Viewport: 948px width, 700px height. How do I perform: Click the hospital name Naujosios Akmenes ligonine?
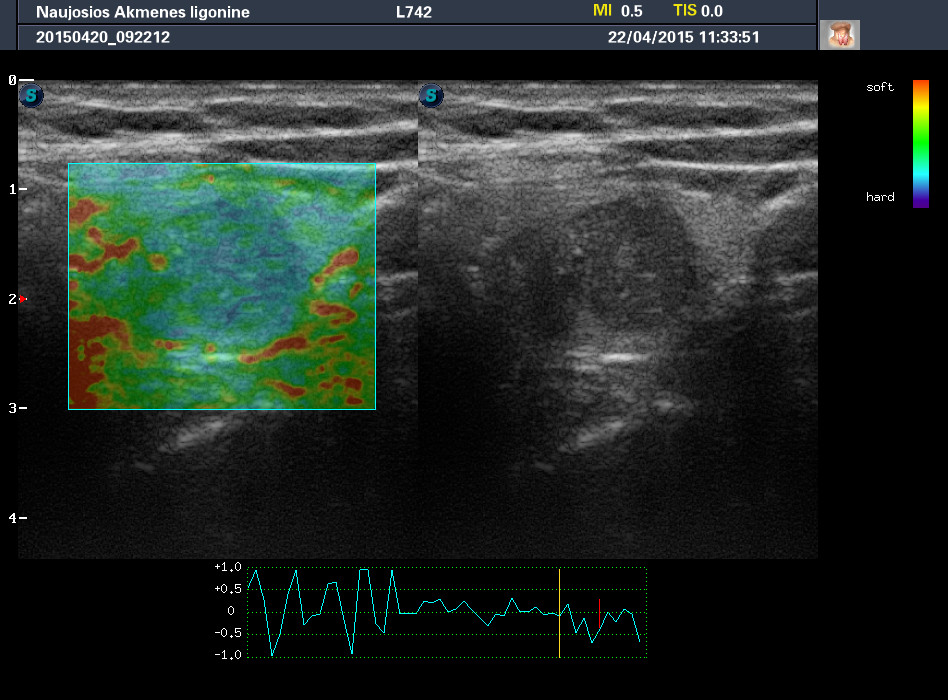coord(143,13)
